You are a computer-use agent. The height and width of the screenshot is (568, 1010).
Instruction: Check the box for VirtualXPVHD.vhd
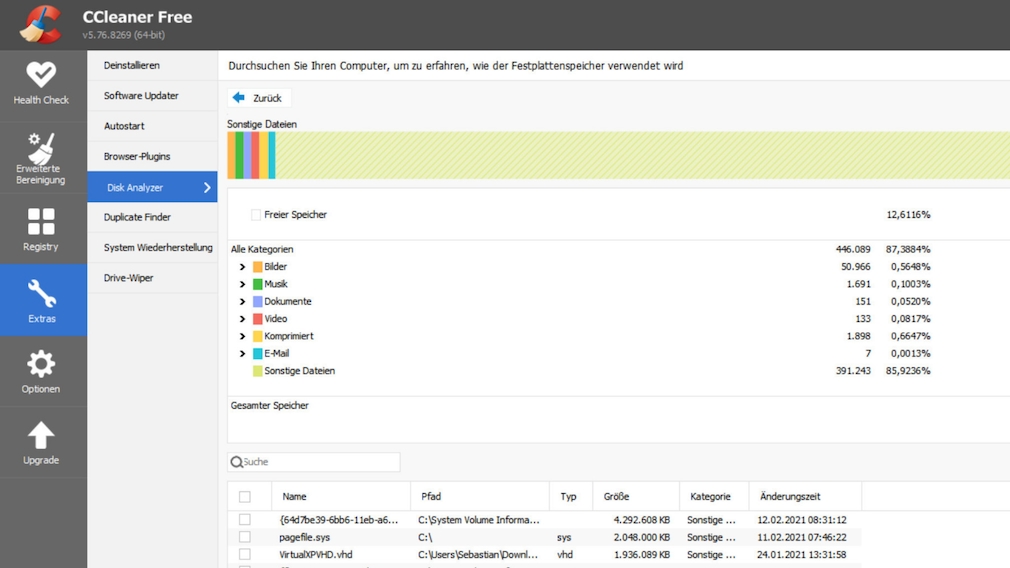(x=245, y=554)
